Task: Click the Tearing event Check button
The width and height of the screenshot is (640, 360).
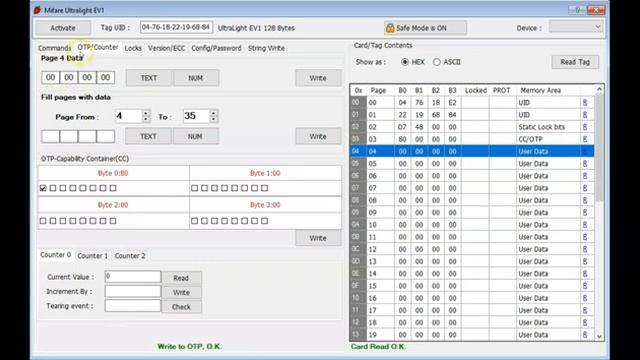Action: tap(181, 307)
